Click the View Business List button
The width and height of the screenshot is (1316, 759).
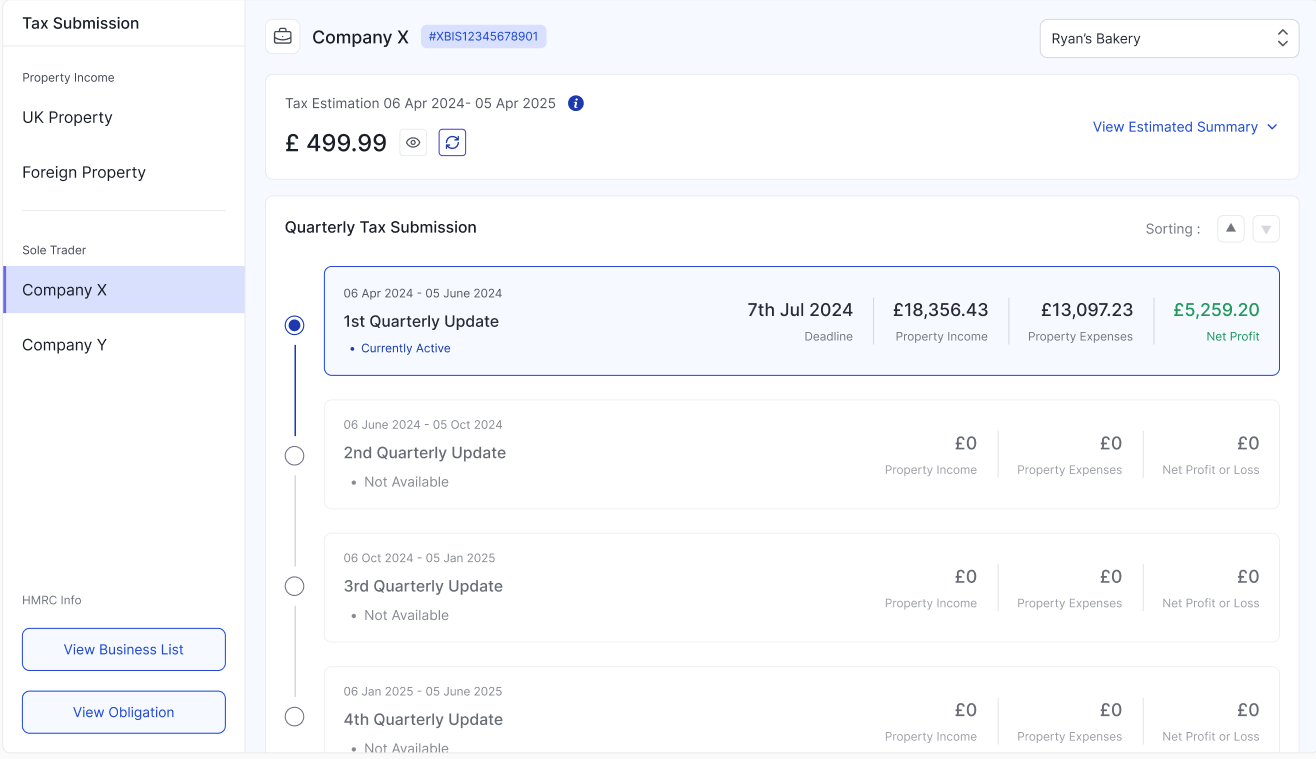[x=124, y=649]
